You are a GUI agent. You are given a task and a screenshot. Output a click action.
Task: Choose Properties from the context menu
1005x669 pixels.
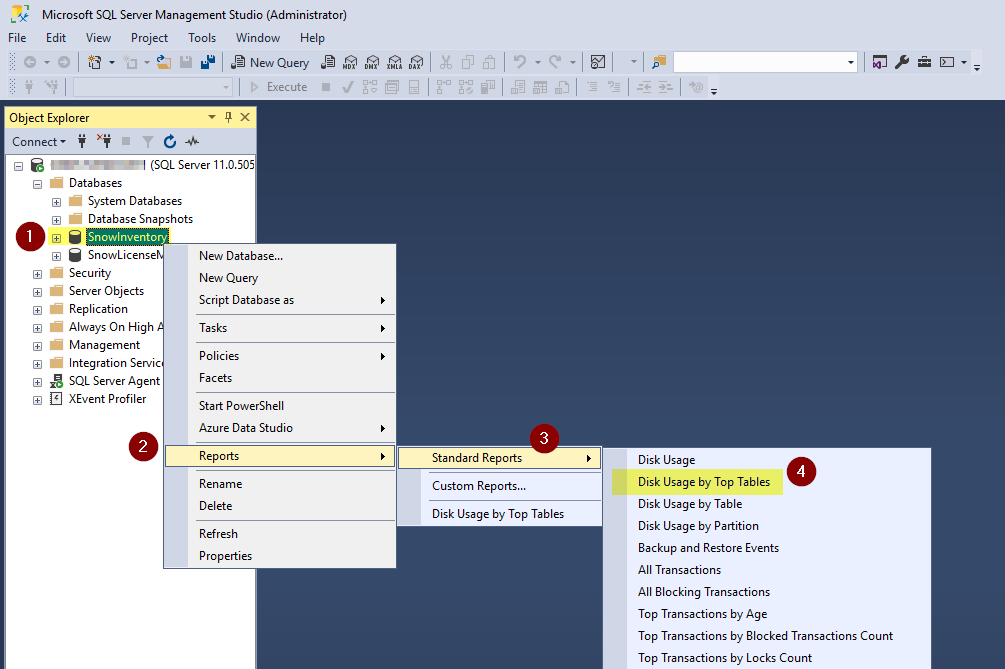(280, 556)
